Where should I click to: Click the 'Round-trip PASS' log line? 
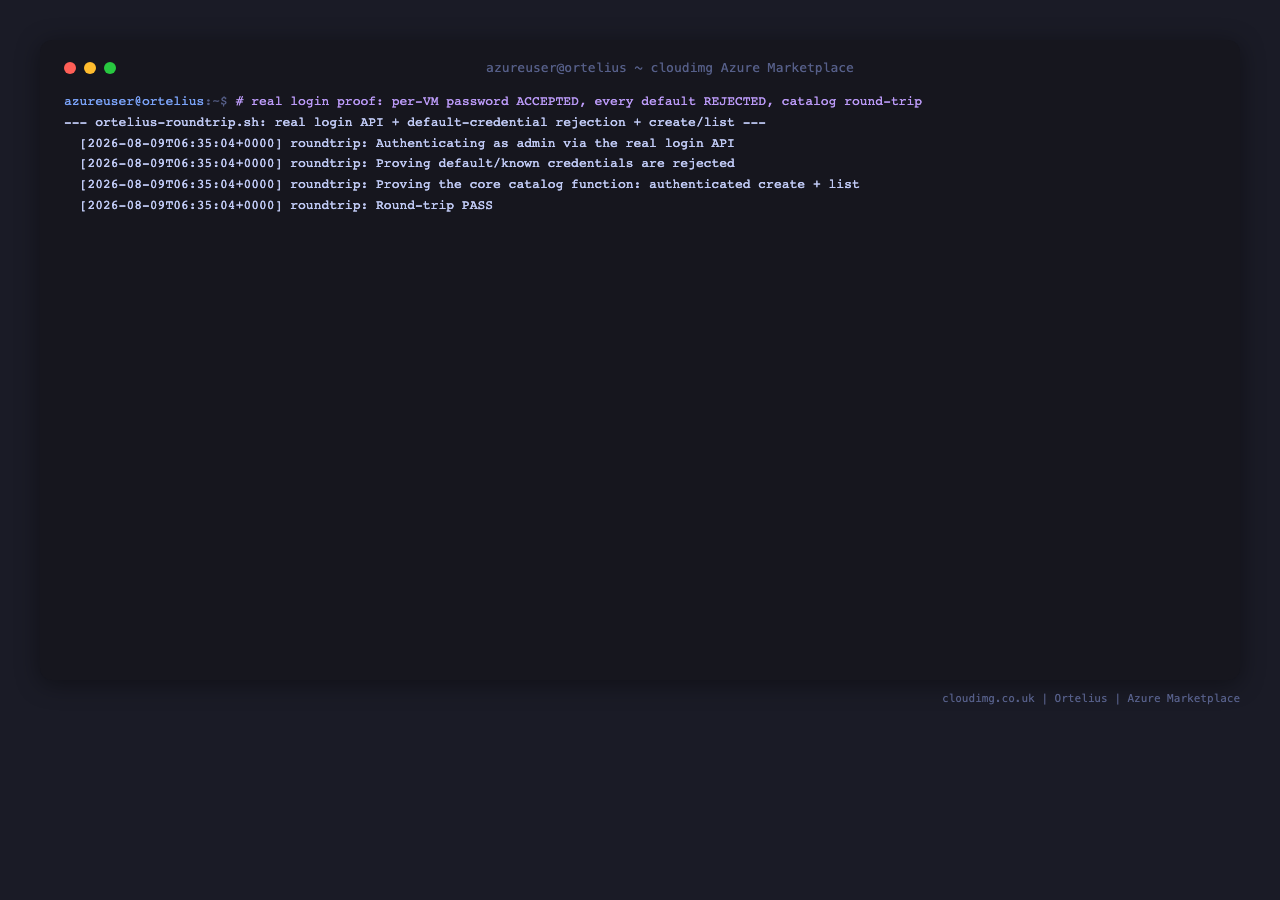[x=286, y=205]
